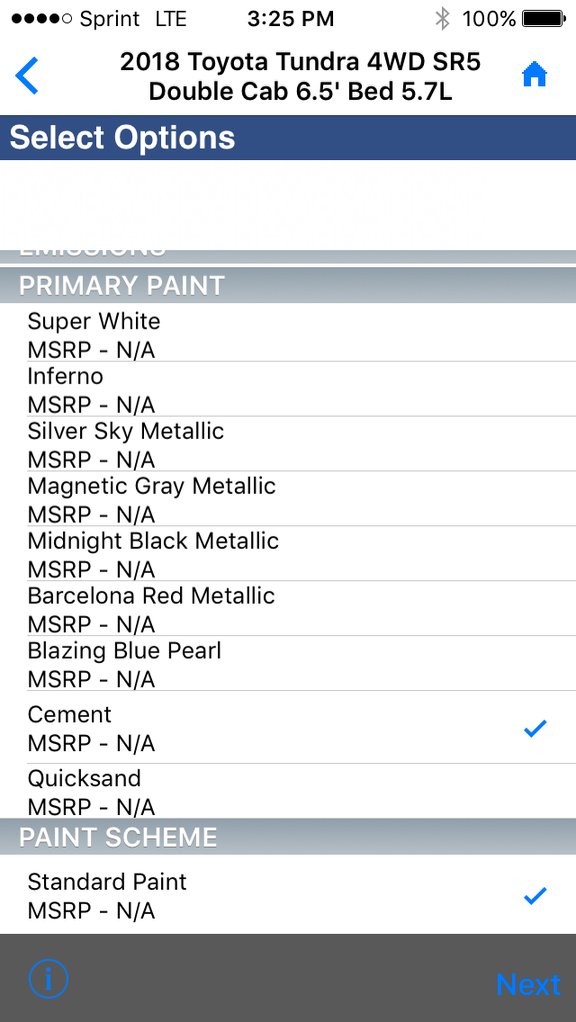The width and height of the screenshot is (576, 1022).
Task: Toggle the Standard Paint checkmark
Action: pos(535,896)
